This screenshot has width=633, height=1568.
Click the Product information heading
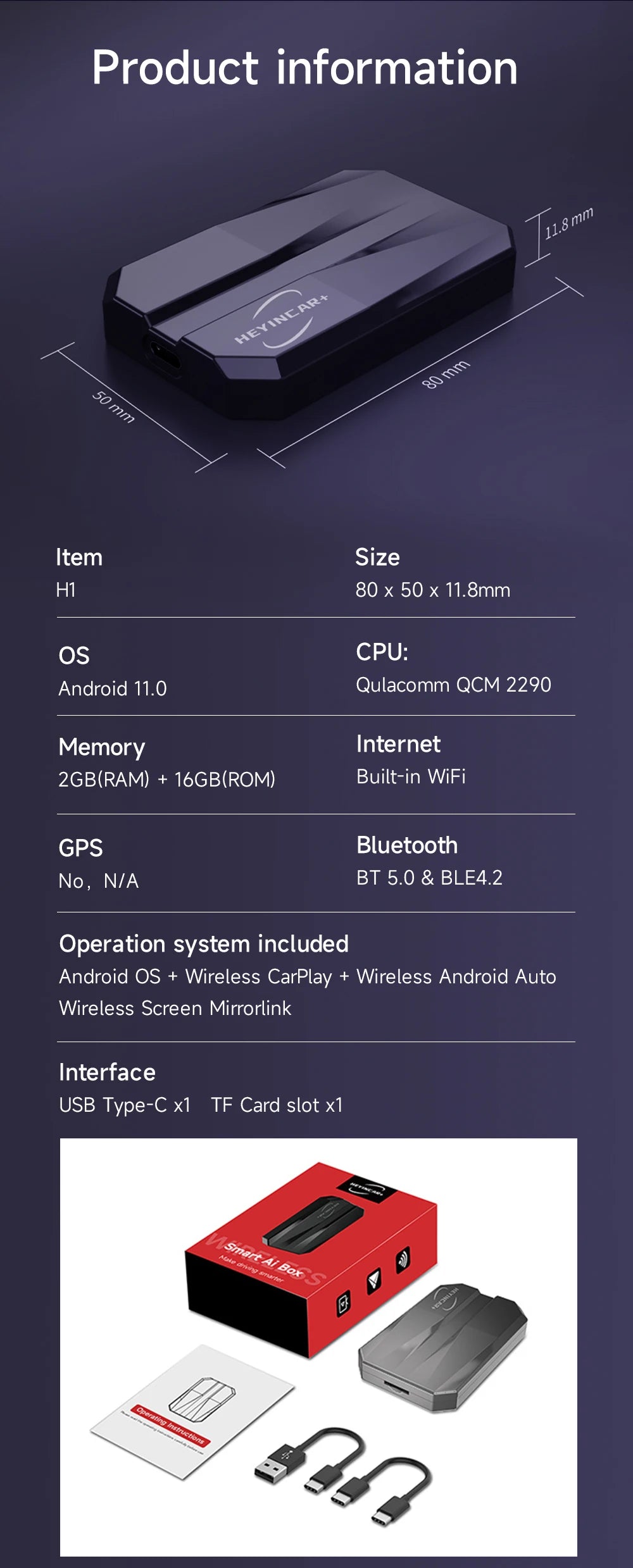[304, 67]
